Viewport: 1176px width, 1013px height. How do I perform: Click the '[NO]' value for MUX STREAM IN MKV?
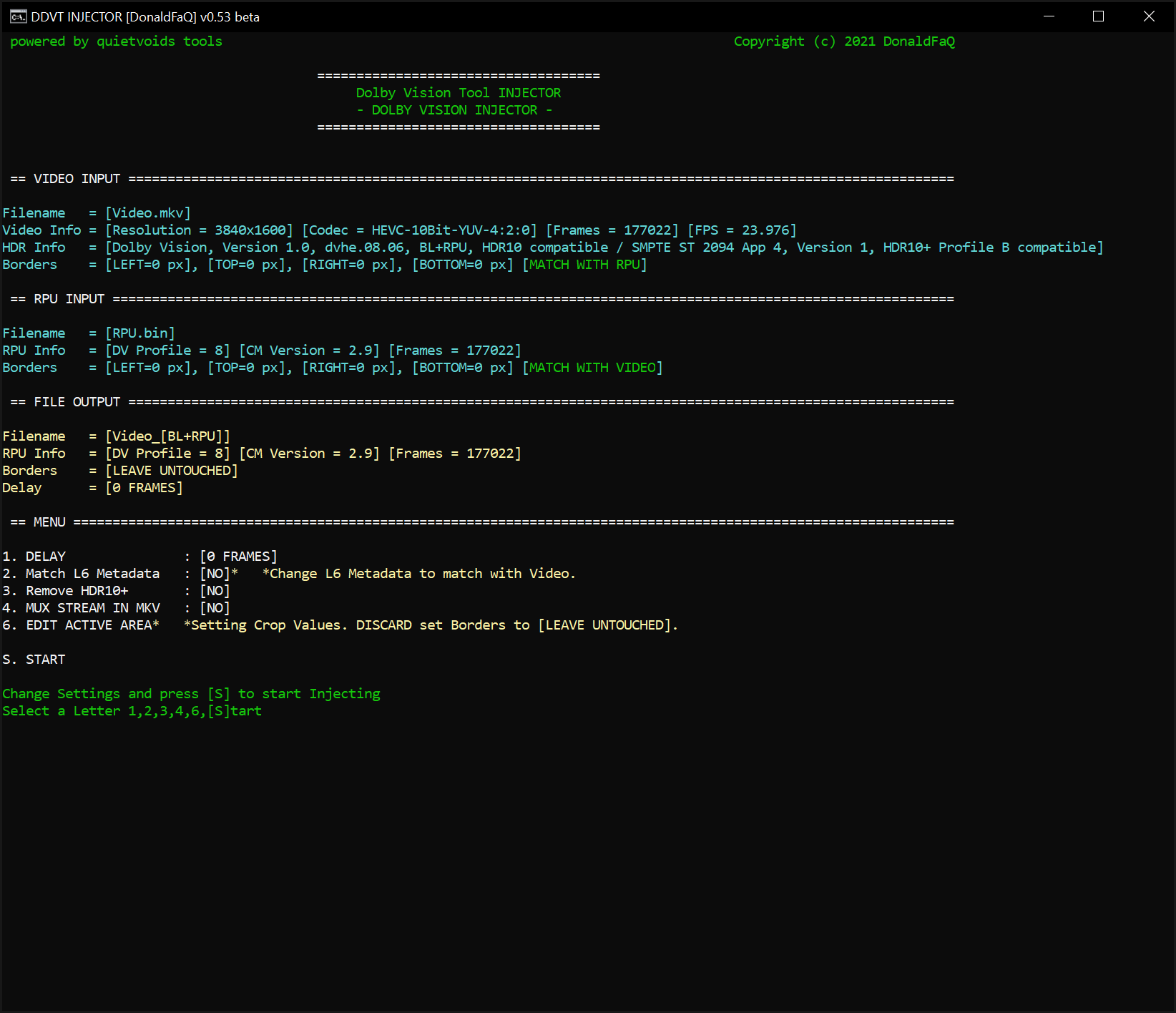coord(215,608)
